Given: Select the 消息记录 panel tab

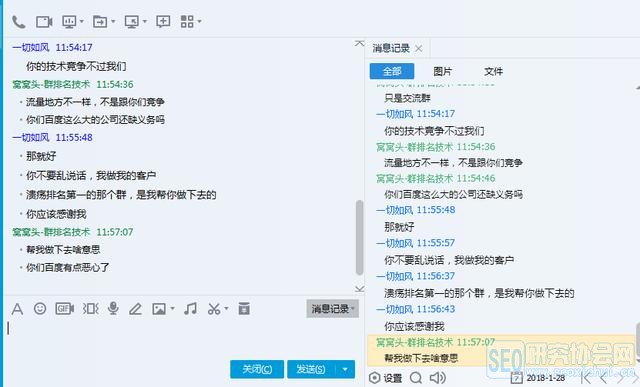Looking at the screenshot, I should pos(391,48).
